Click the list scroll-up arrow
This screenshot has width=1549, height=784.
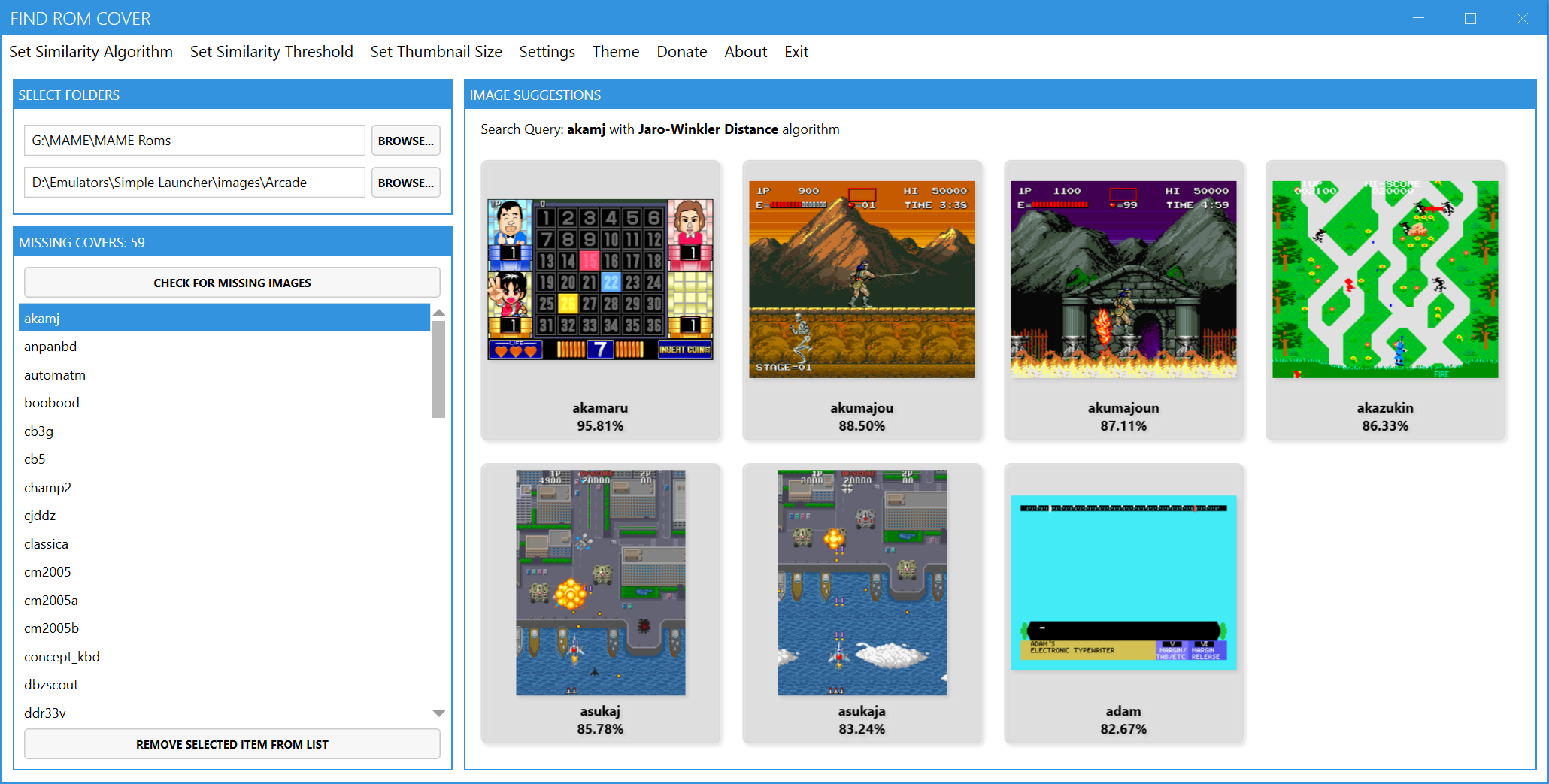(x=439, y=312)
